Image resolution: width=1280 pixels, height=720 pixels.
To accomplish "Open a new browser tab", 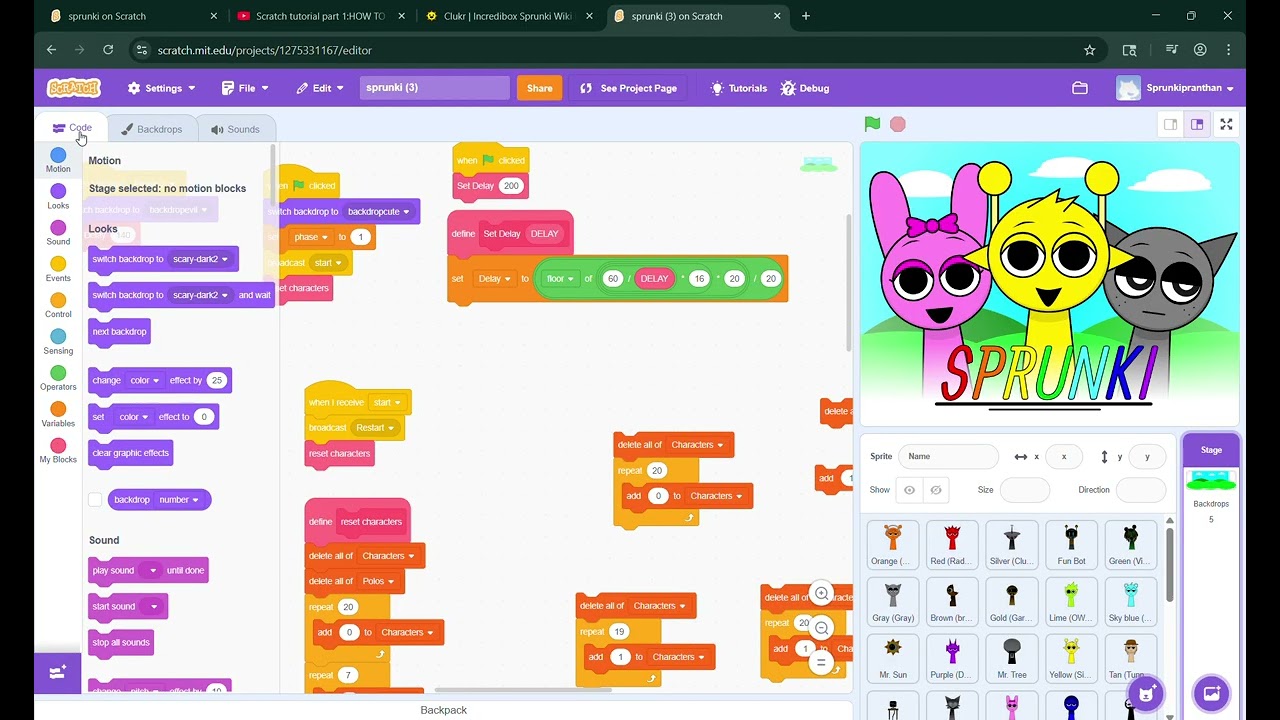I will pos(806,16).
